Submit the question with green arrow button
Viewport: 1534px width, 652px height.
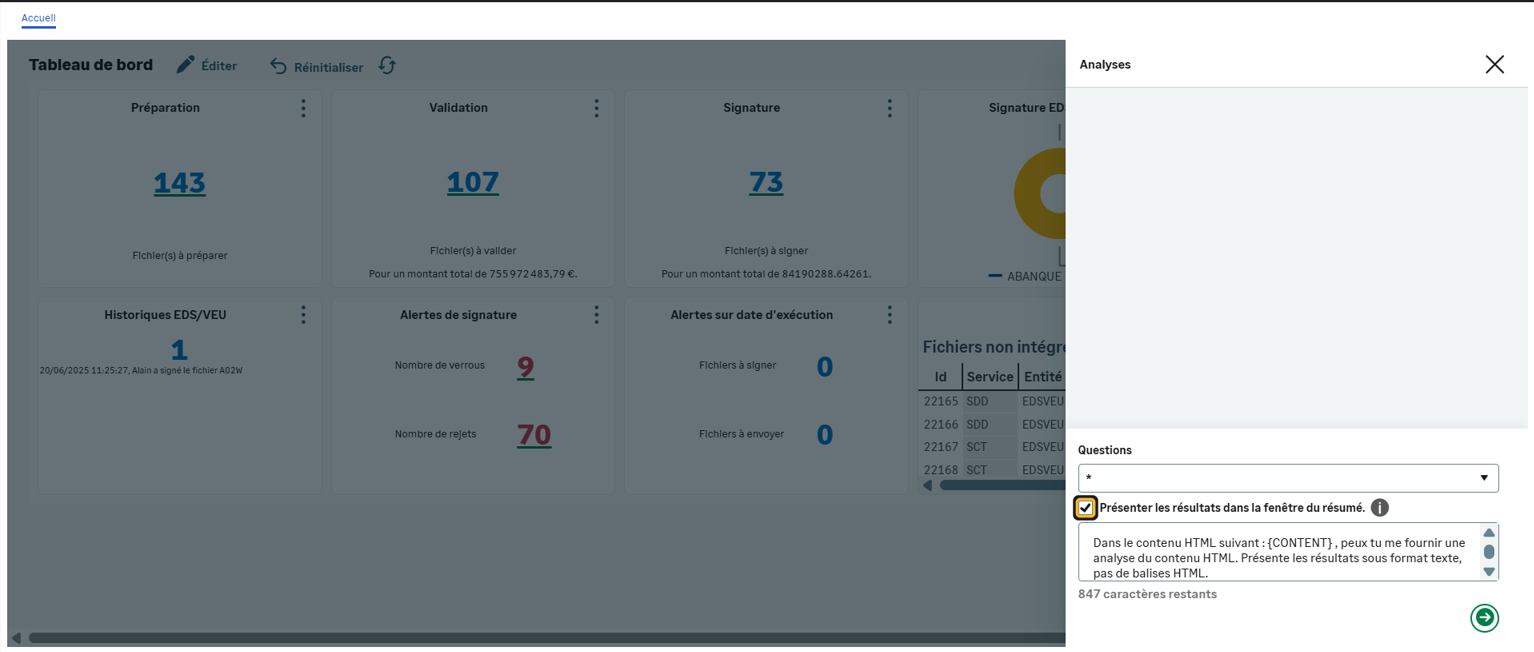point(1484,618)
